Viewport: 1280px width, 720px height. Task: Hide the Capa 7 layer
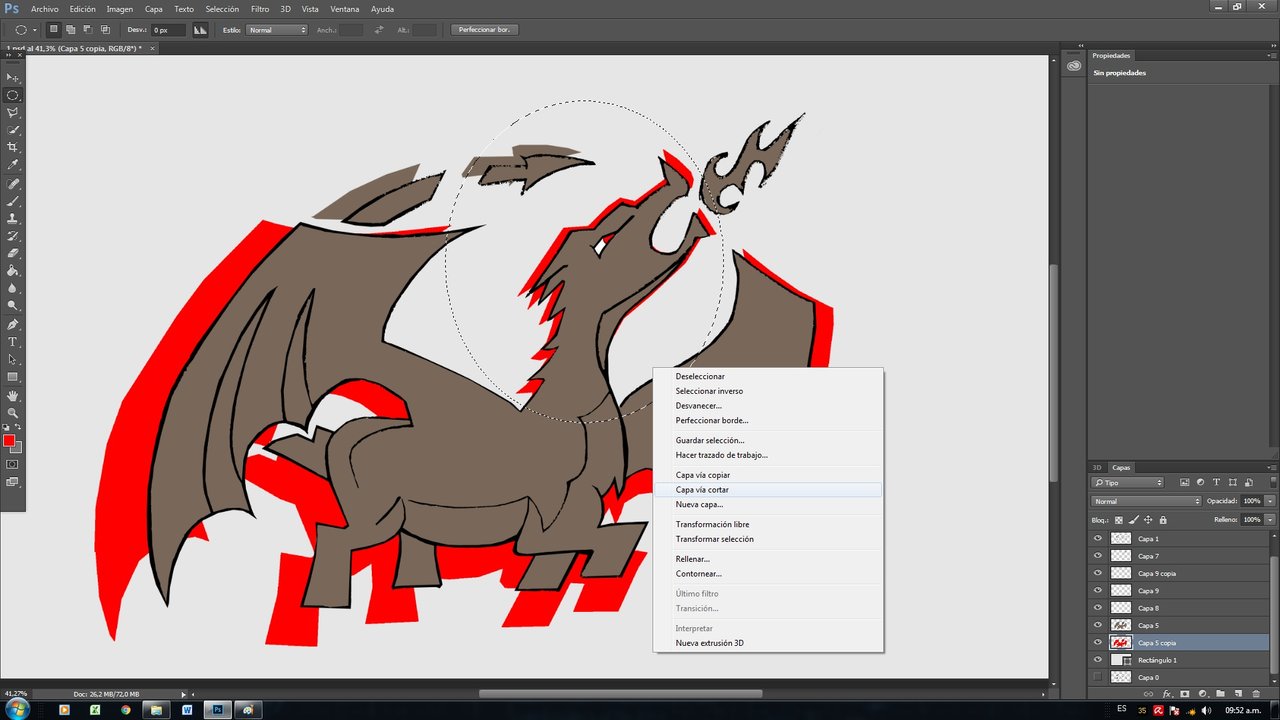[x=1098, y=556]
